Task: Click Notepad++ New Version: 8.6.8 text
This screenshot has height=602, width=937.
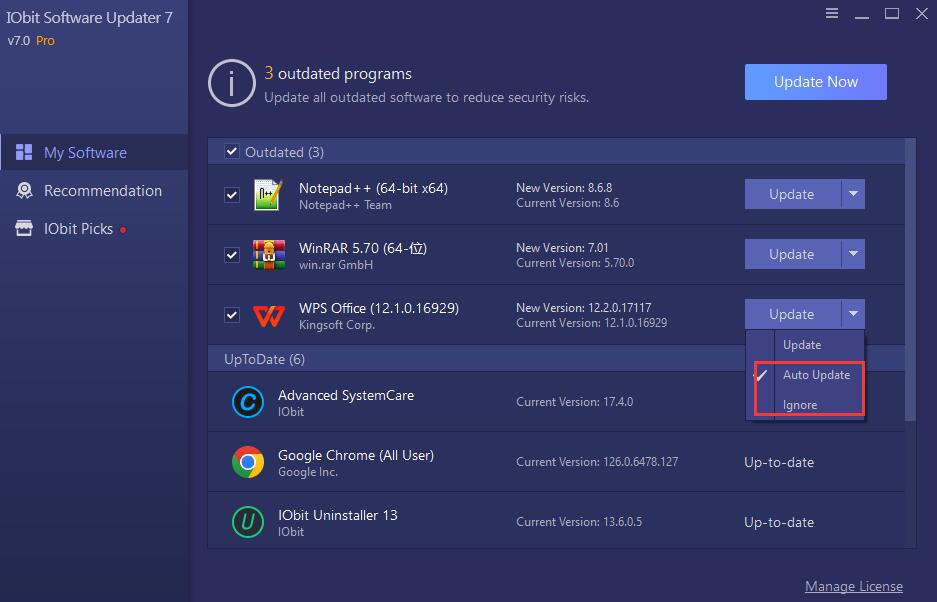Action: pos(564,188)
